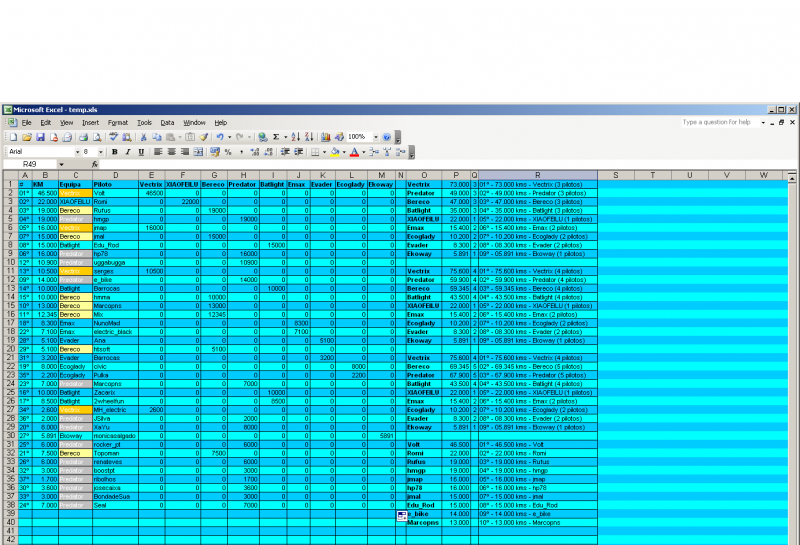
Task: Open the File menu
Action: point(27,122)
